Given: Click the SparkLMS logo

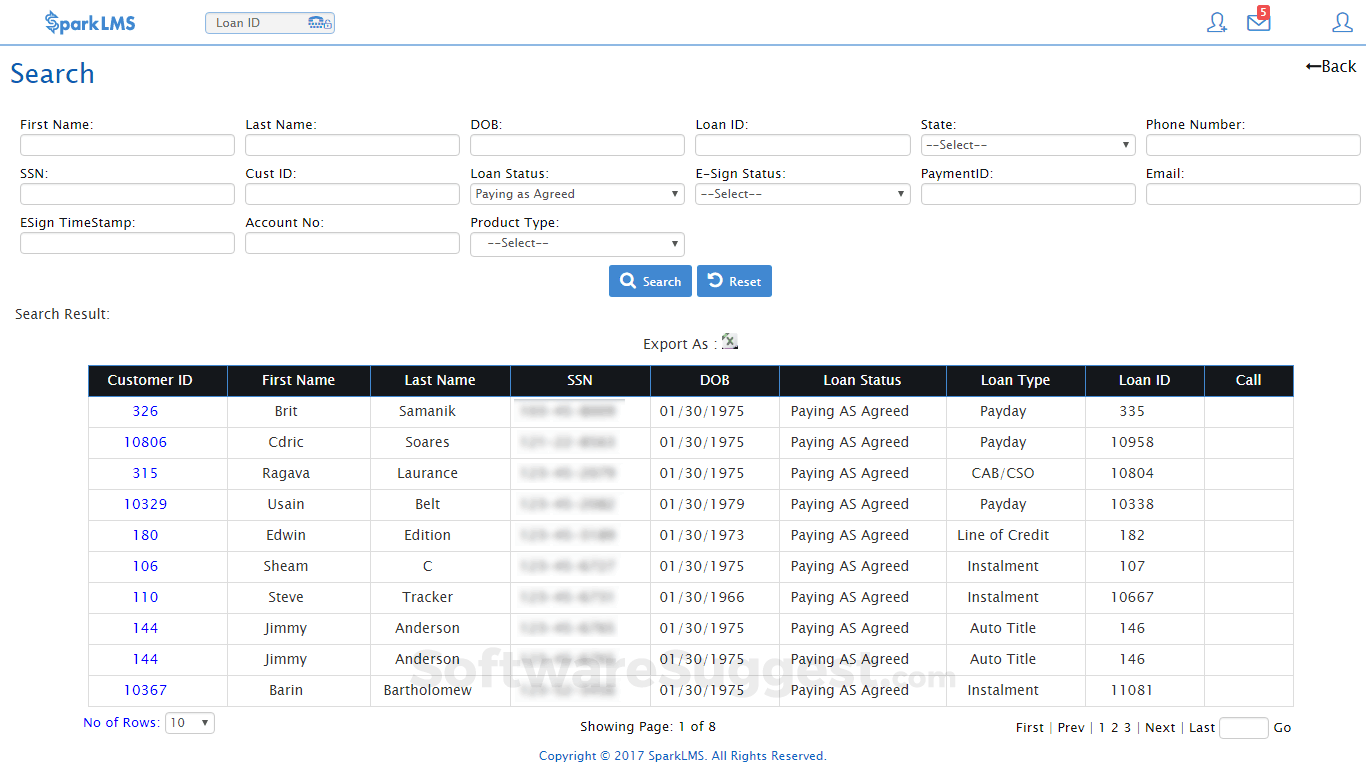Looking at the screenshot, I should (x=90, y=22).
